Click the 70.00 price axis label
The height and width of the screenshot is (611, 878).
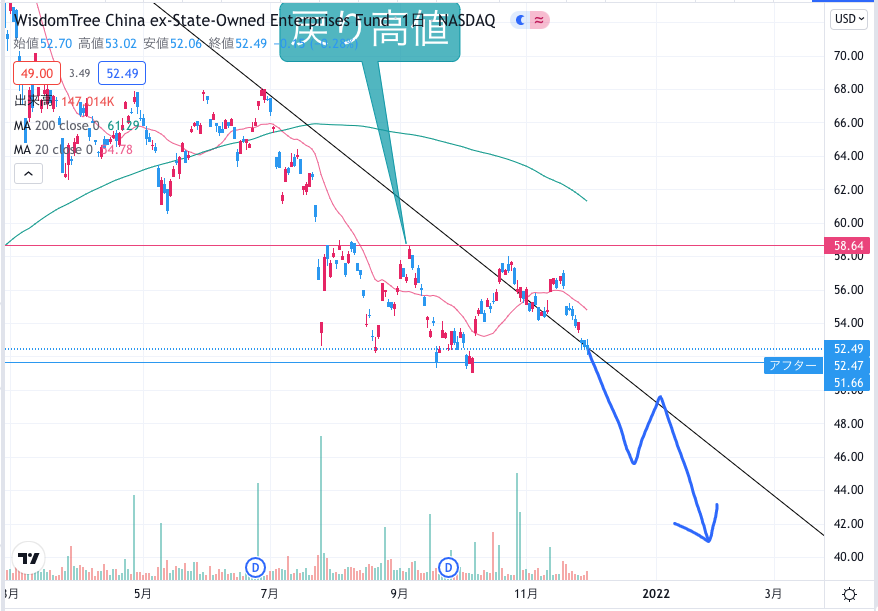pos(848,55)
